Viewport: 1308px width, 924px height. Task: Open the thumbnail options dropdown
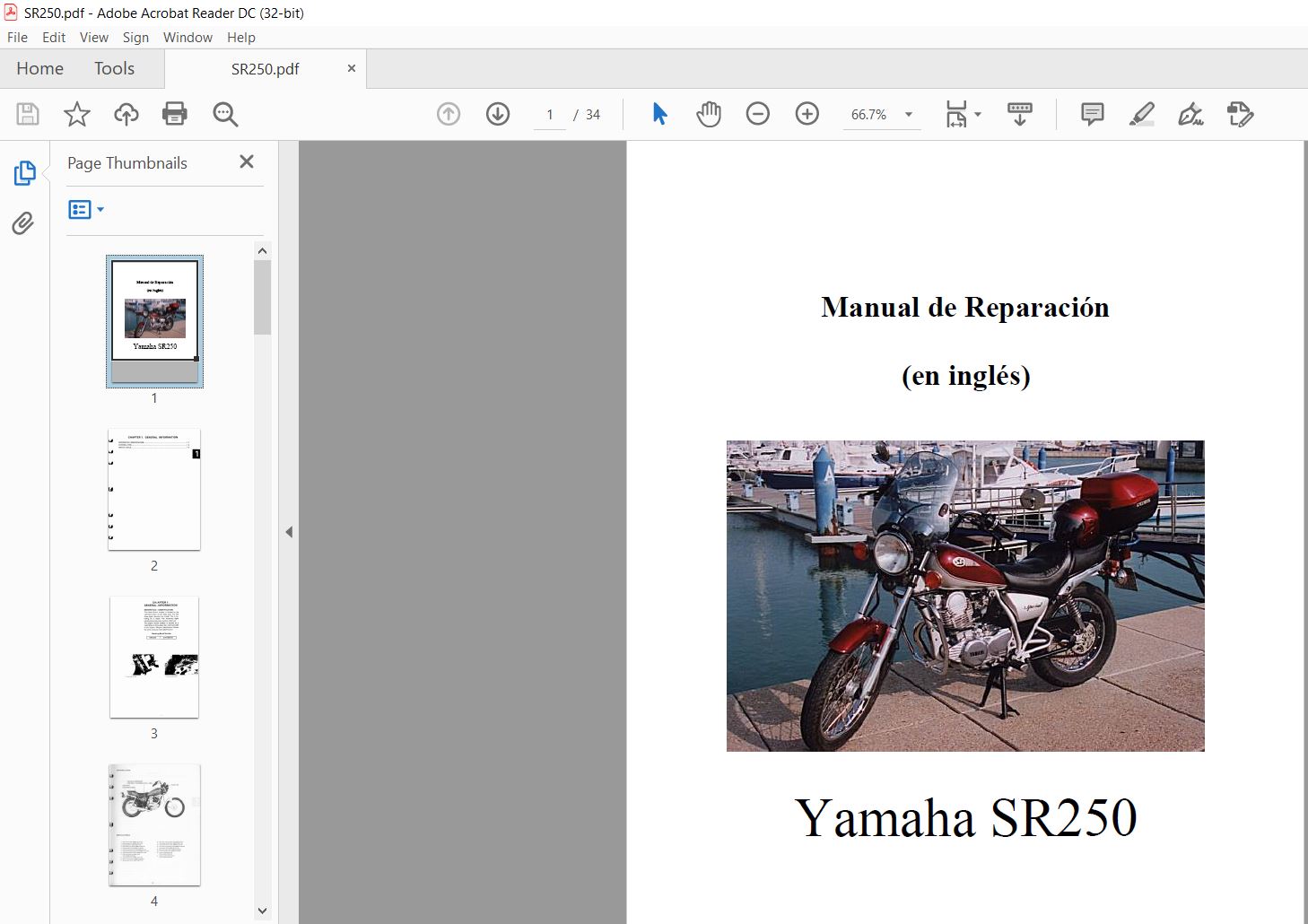(86, 209)
